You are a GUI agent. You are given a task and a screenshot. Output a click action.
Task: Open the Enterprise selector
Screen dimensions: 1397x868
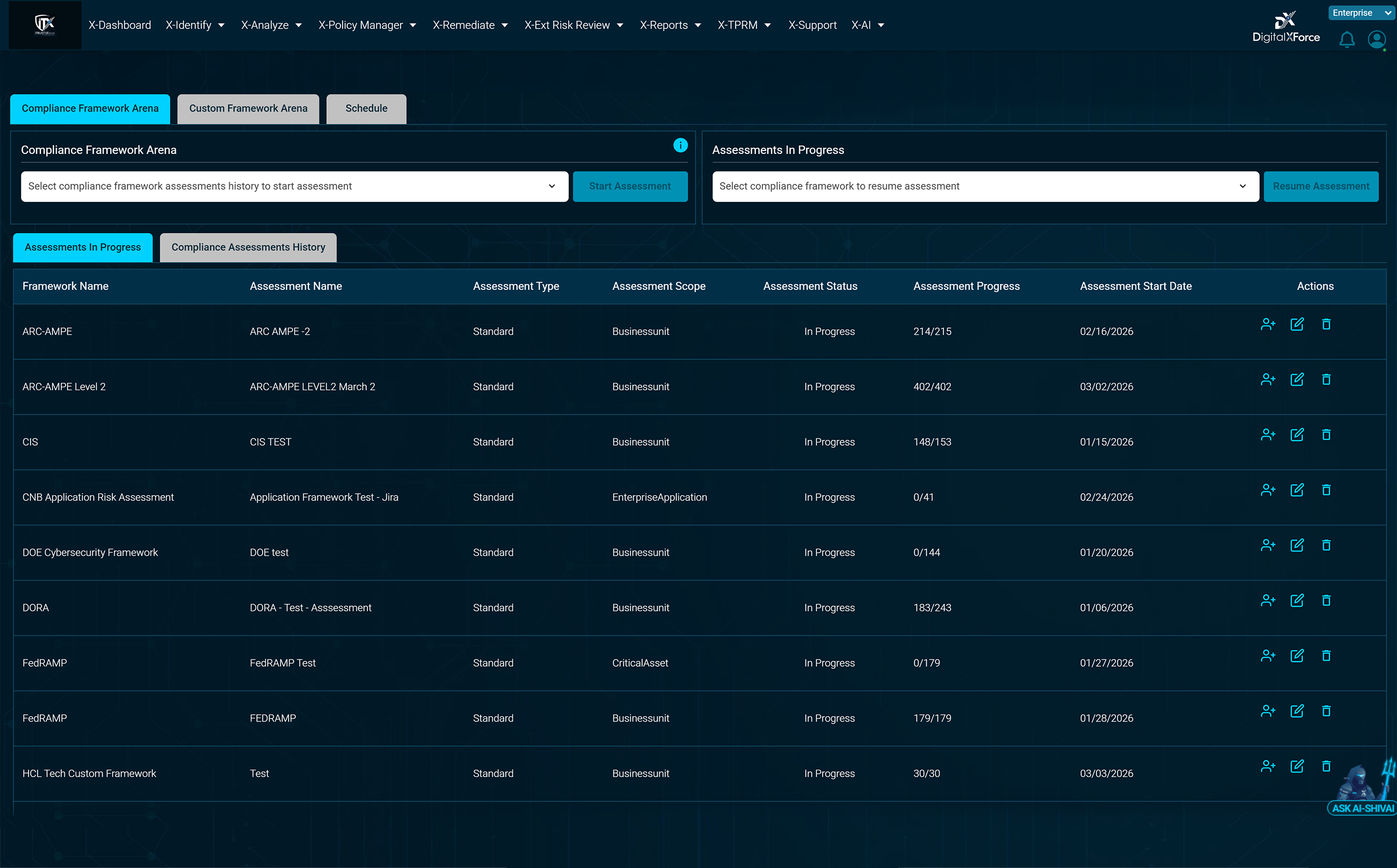pyautogui.click(x=1361, y=12)
